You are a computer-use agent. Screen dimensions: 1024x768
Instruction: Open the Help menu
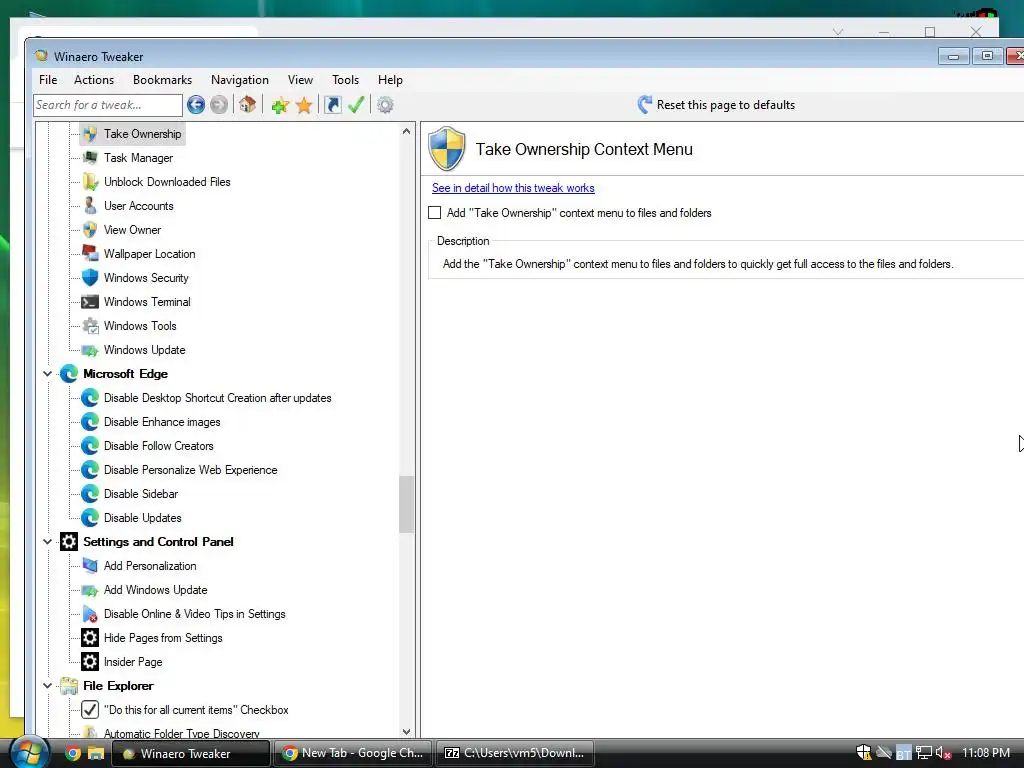click(390, 80)
